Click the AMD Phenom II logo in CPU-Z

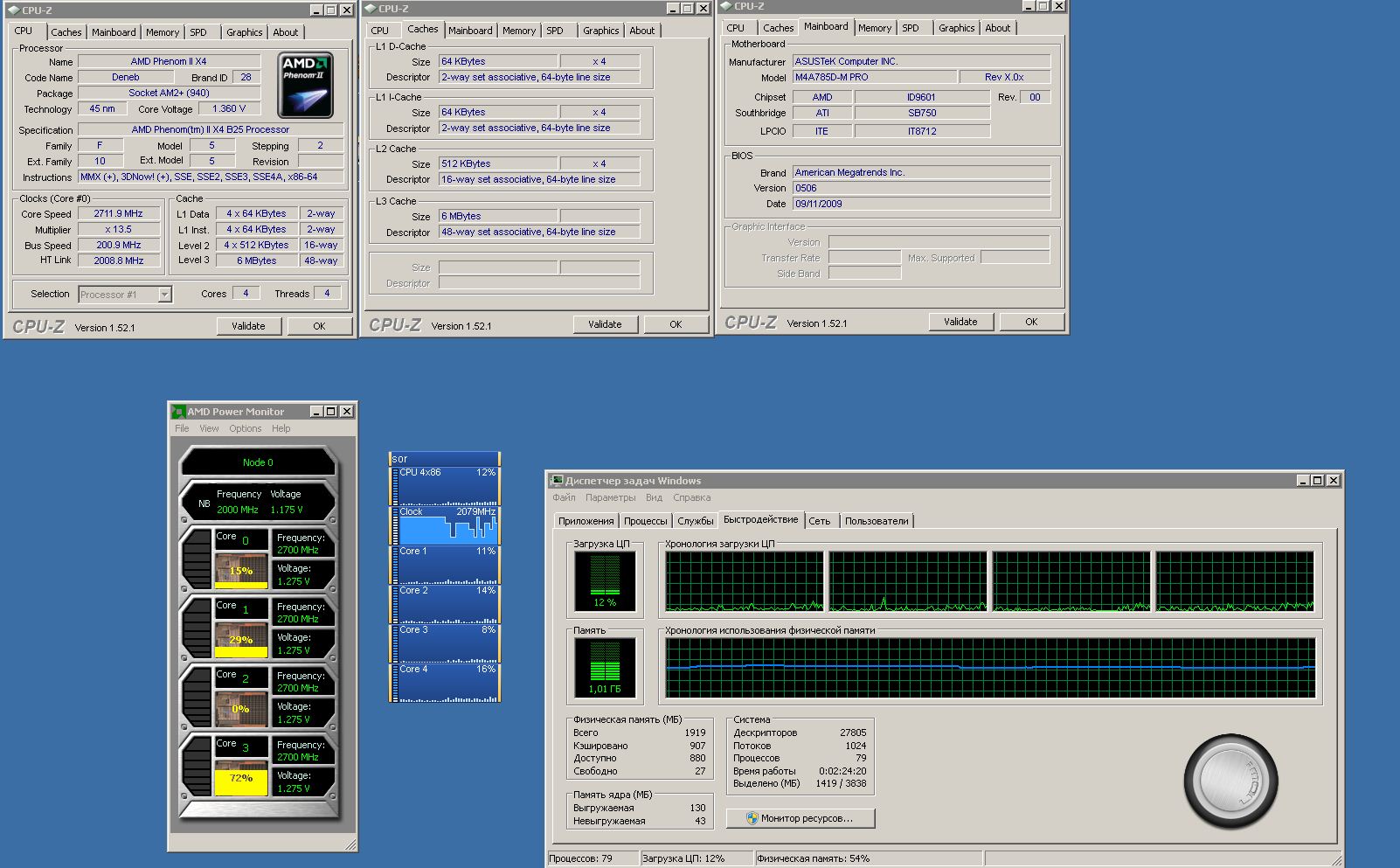click(x=306, y=85)
